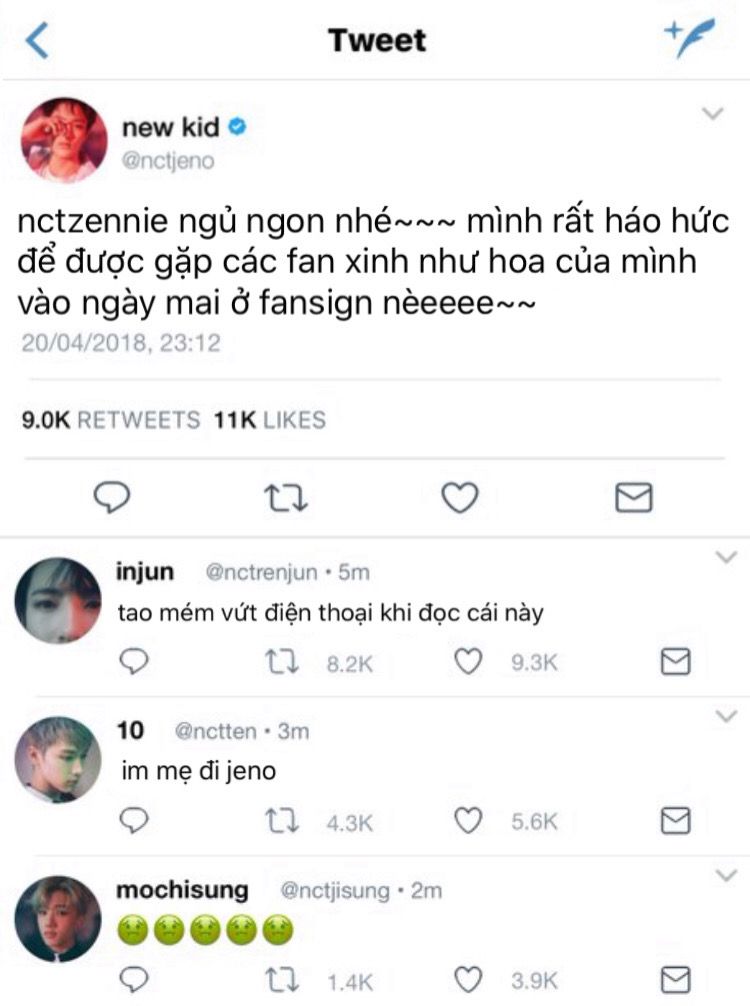Like the main tweet with the heart icon
Viewport: 750px width, 1006px height.
point(460,497)
